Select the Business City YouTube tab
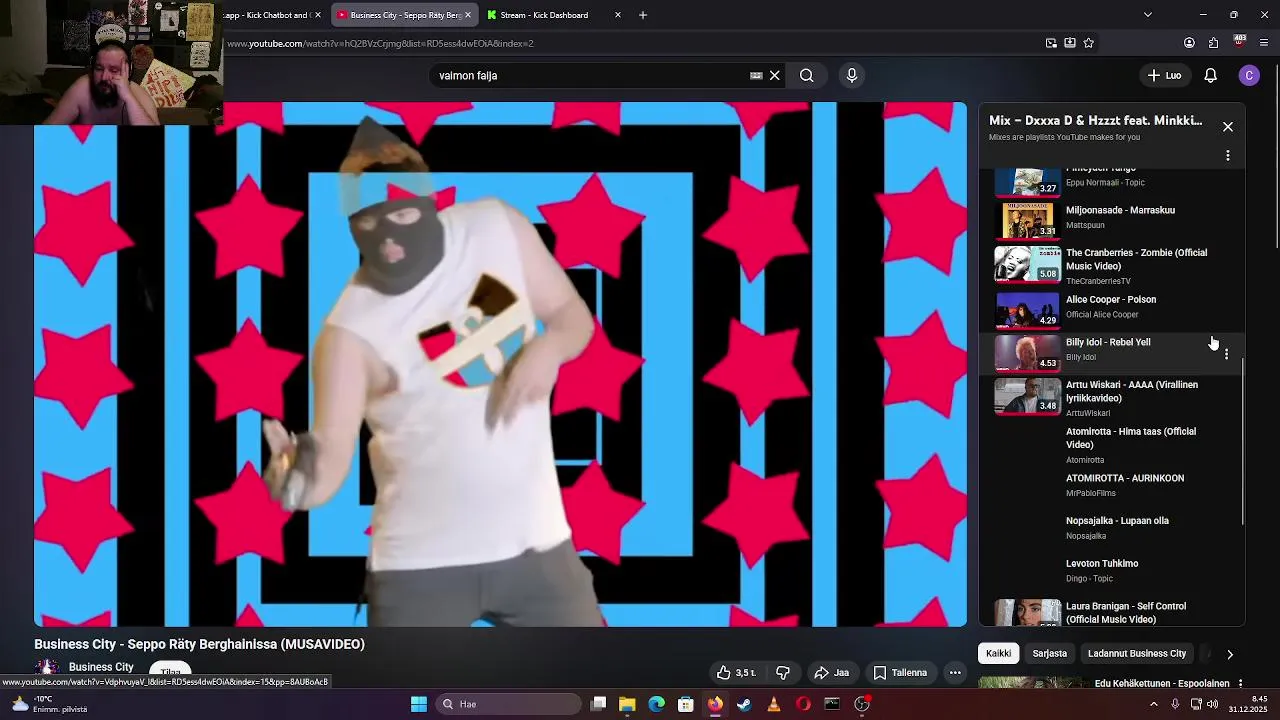Screen dimensions: 1280x720 pyautogui.click(x=405, y=15)
